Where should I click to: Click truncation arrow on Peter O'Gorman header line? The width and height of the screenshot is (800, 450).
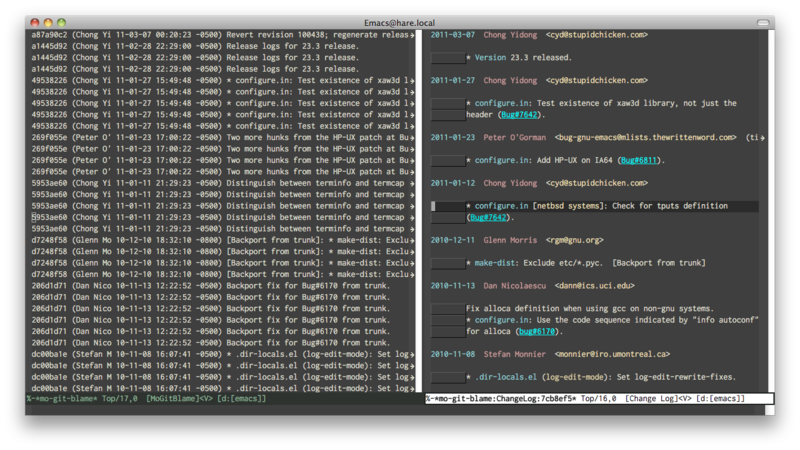pos(762,138)
